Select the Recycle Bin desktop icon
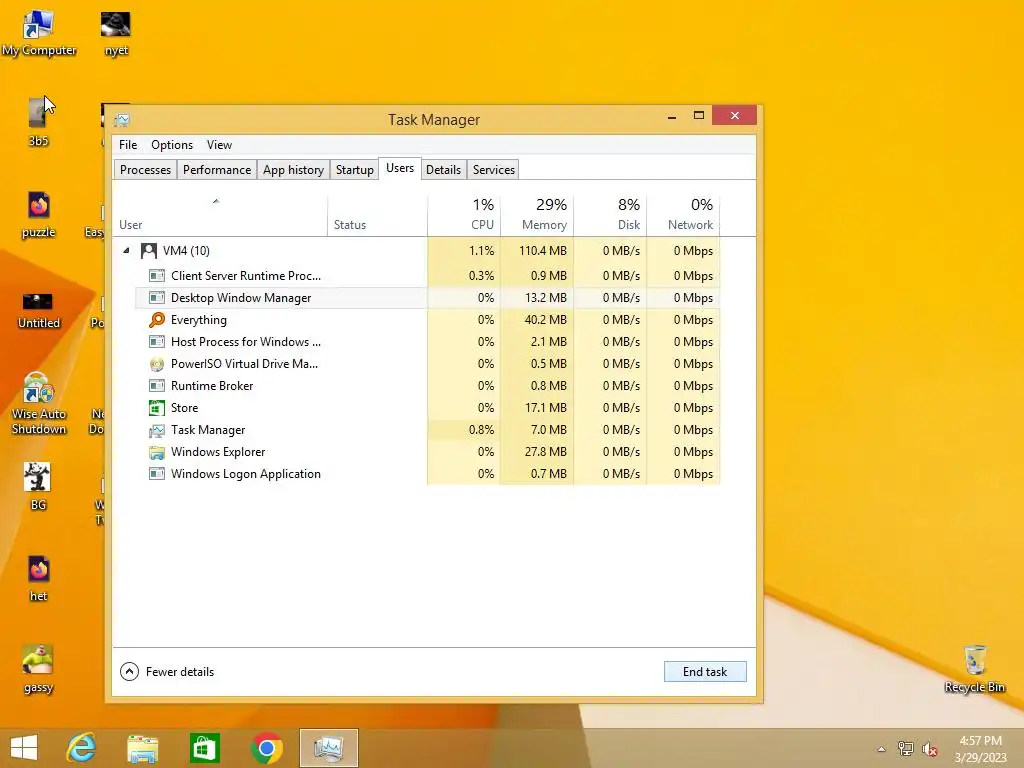Image resolution: width=1024 pixels, height=768 pixels. (974, 668)
